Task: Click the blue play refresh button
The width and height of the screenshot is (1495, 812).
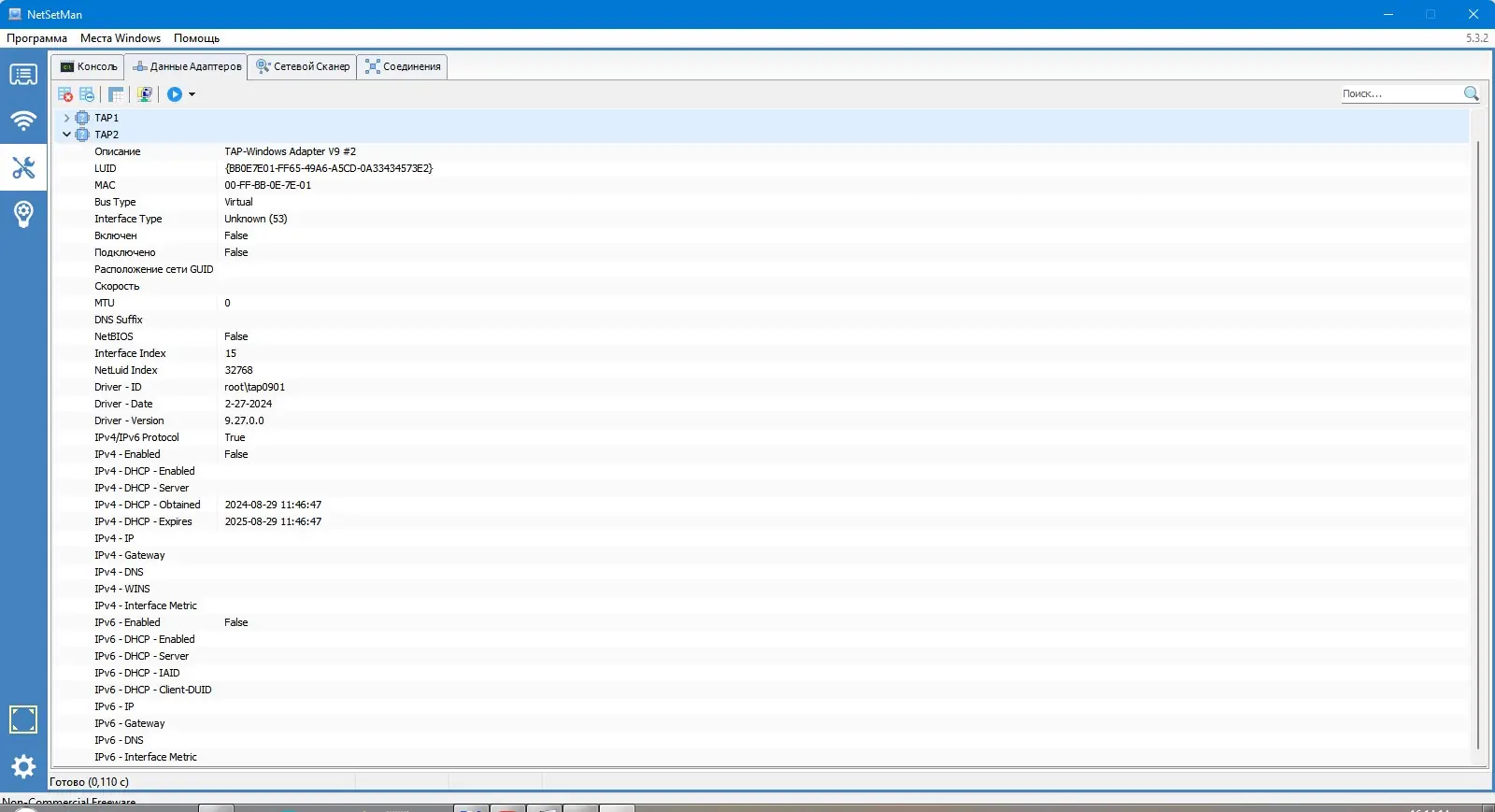Action: (175, 94)
